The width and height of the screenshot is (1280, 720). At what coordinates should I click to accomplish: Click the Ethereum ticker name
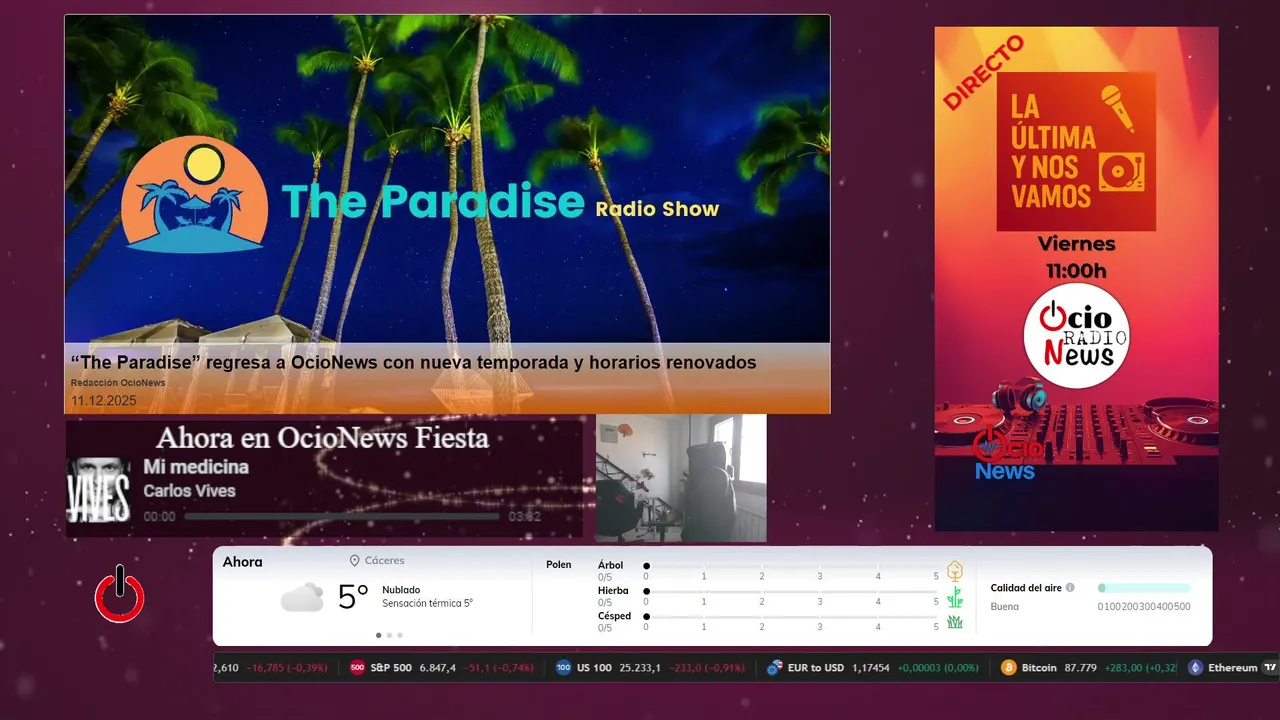[x=1232, y=667]
